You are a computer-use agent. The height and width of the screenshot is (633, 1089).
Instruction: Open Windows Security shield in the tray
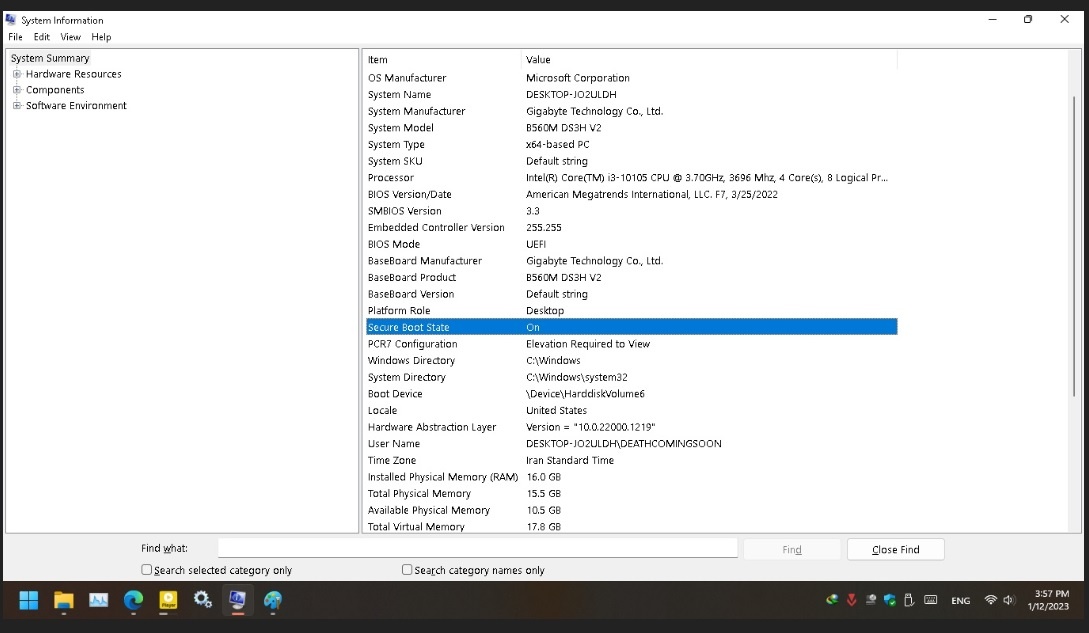click(890, 600)
